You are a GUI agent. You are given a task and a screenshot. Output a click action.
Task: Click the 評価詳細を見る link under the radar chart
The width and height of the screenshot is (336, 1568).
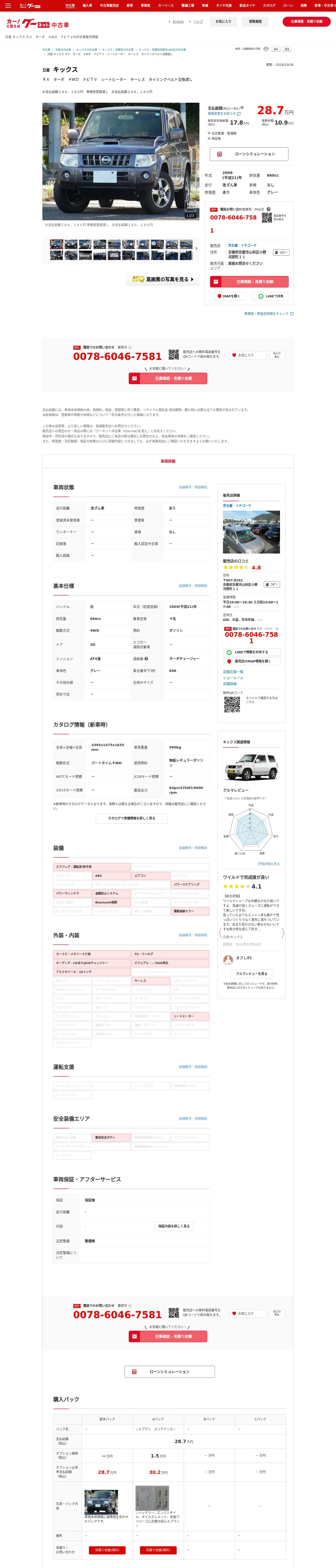click(x=269, y=864)
